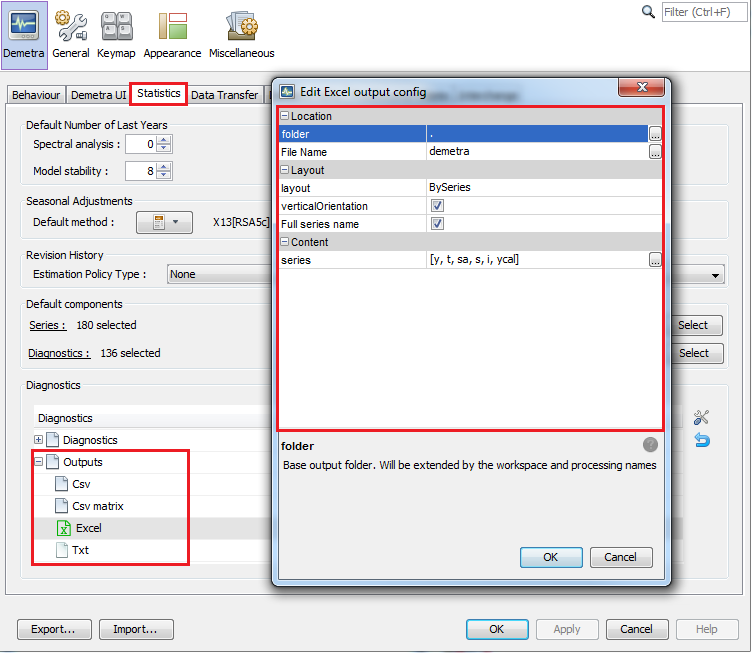The height and width of the screenshot is (653, 752).
Task: Open the Demetra options category
Action: click(24, 35)
